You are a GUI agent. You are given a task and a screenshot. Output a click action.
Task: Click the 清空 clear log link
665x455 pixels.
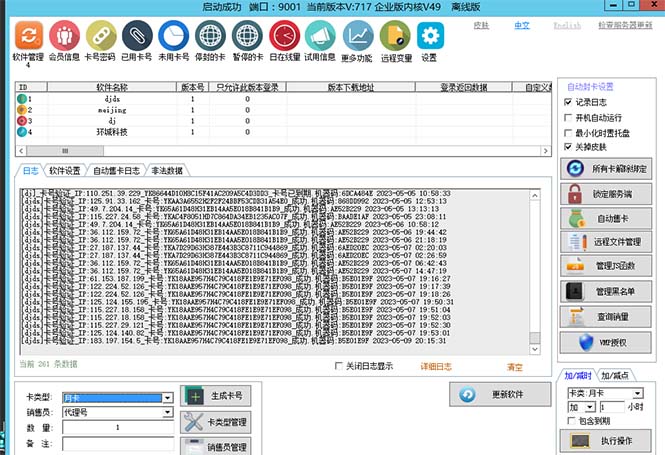[x=515, y=366]
